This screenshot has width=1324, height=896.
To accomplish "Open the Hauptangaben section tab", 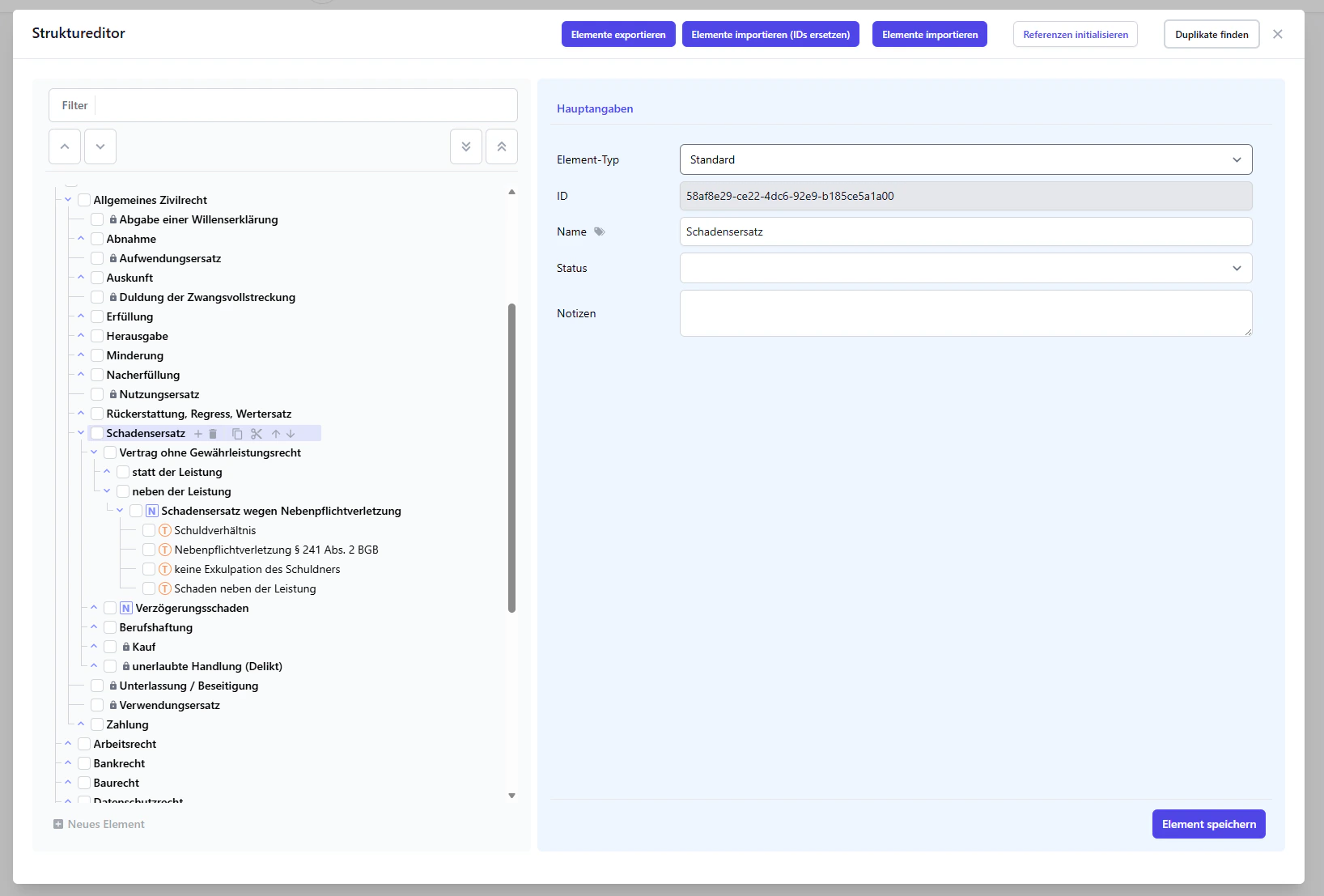I will click(595, 108).
